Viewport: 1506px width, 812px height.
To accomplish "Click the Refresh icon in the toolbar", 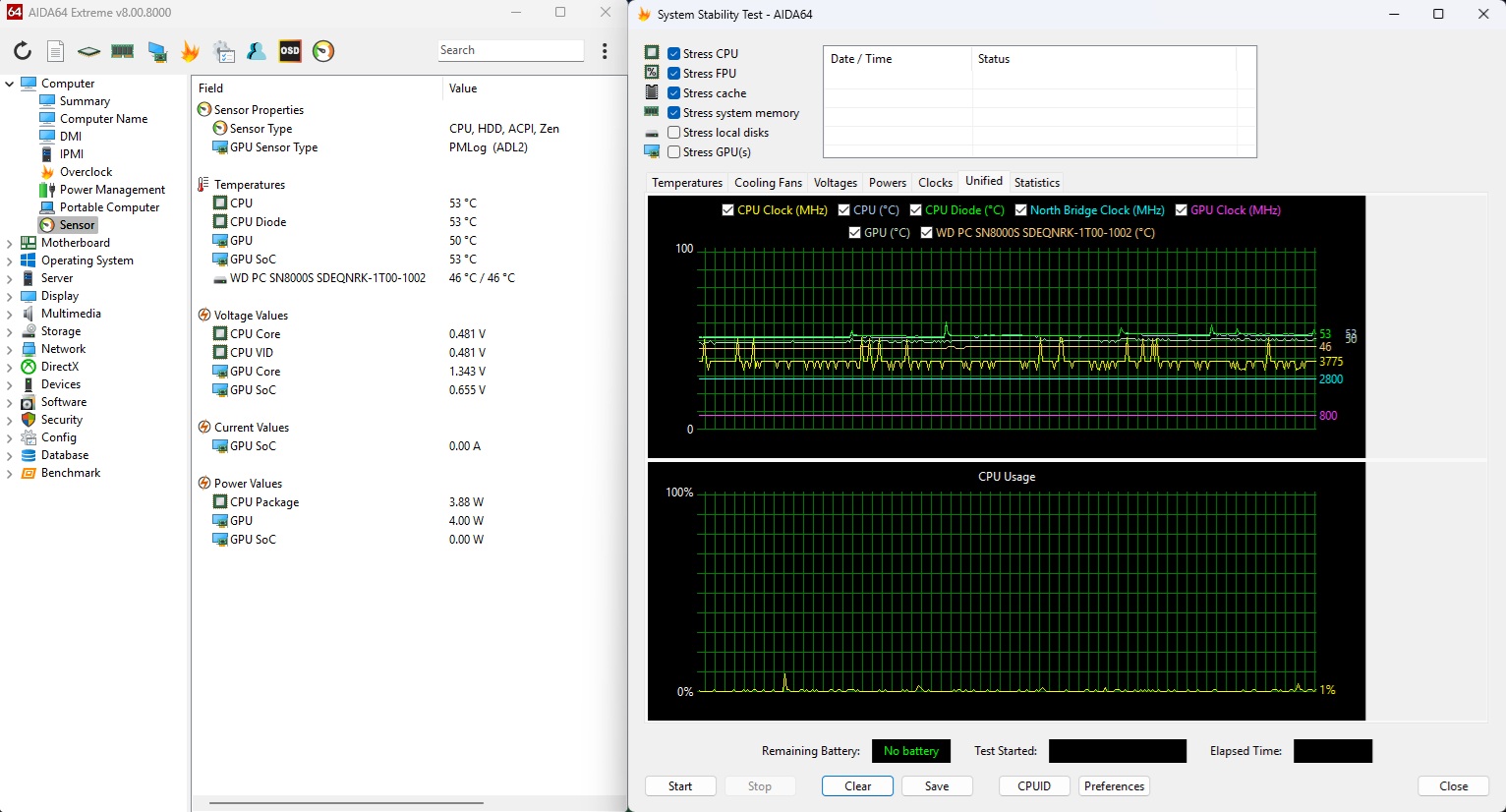I will (22, 51).
